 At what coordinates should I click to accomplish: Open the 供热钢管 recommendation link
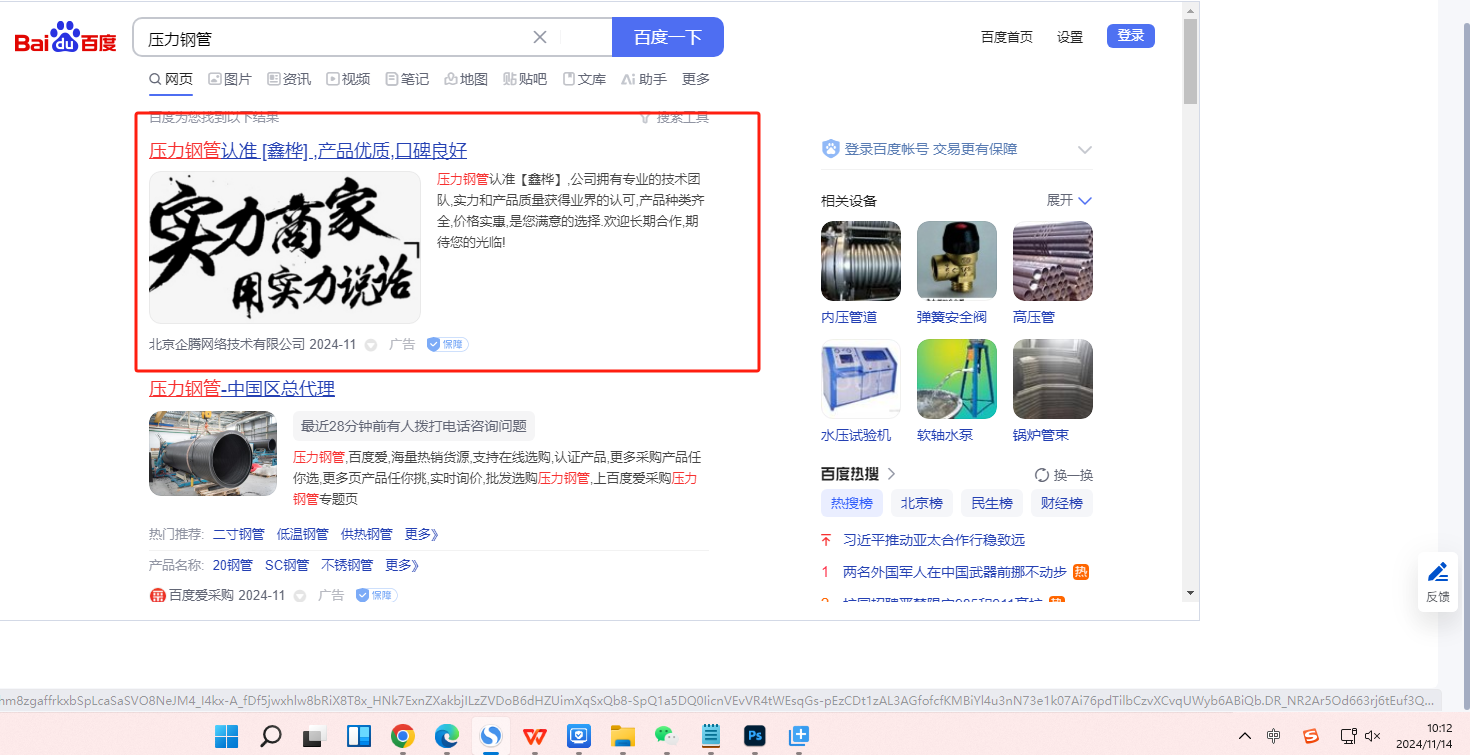367,534
